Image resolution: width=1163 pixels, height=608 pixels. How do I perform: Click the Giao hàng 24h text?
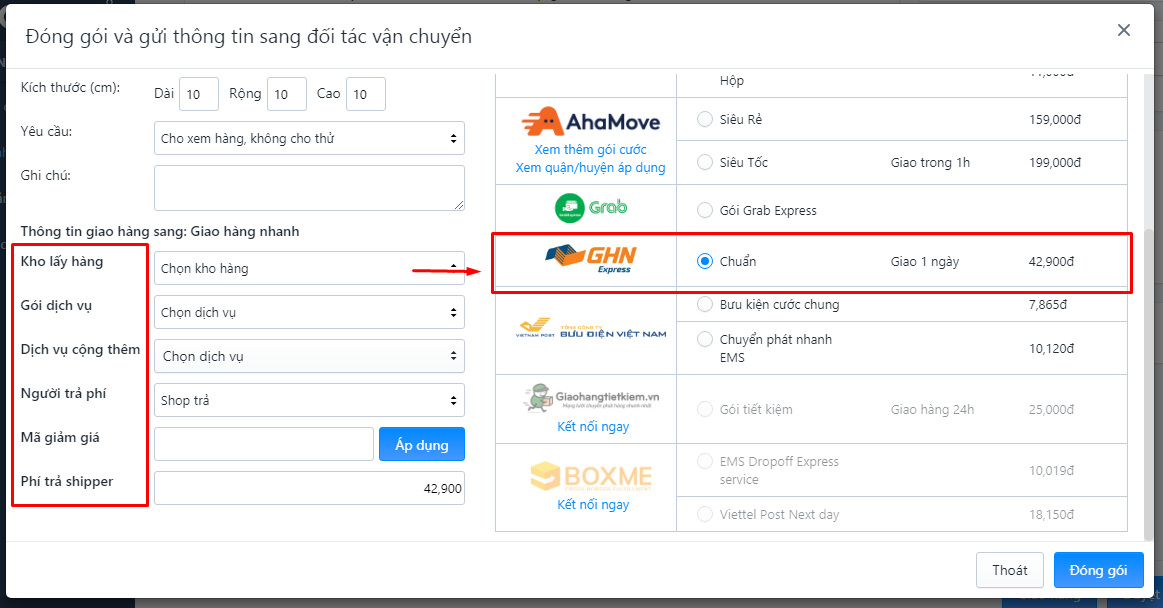tap(932, 409)
